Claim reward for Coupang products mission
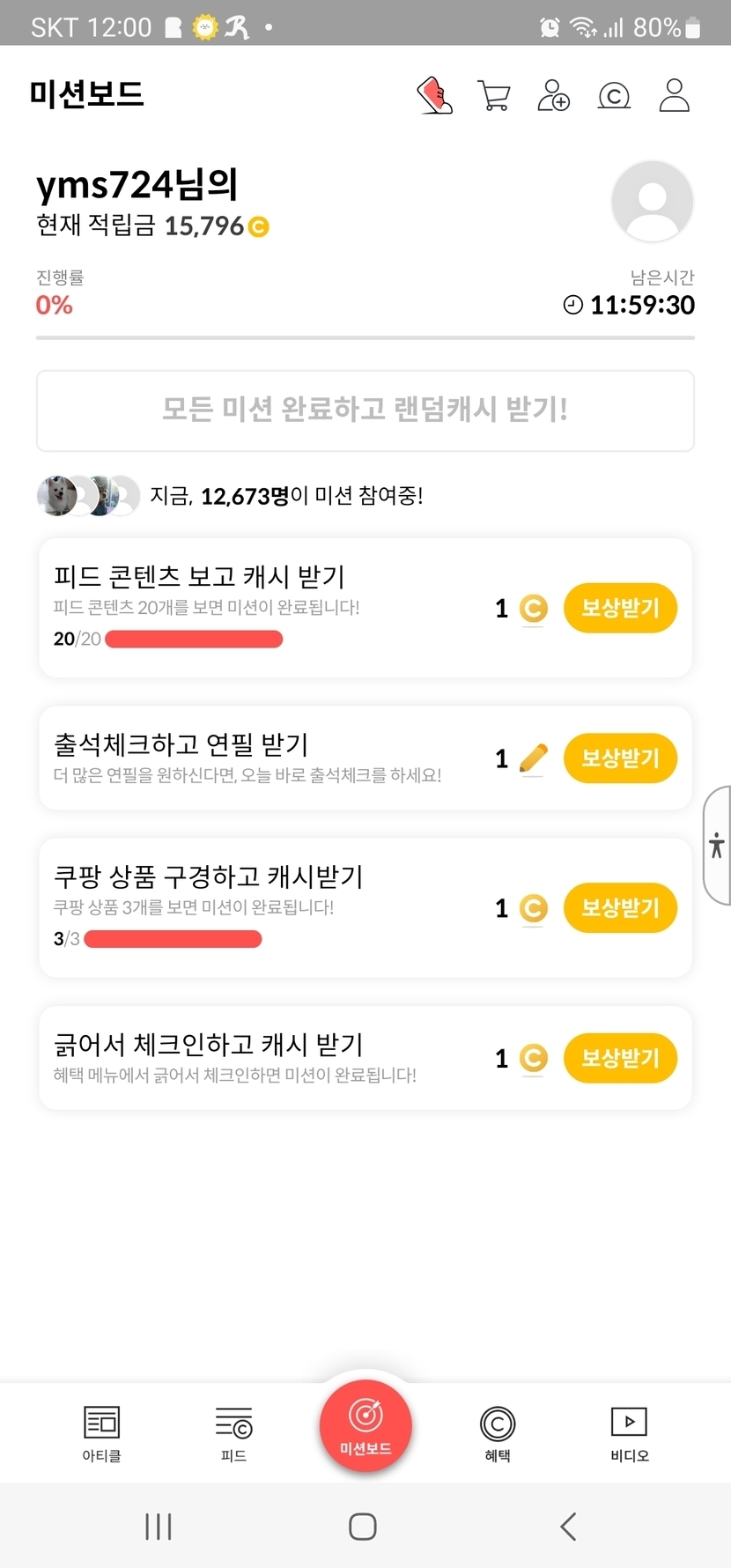The height and width of the screenshot is (1568, 731). click(x=620, y=907)
